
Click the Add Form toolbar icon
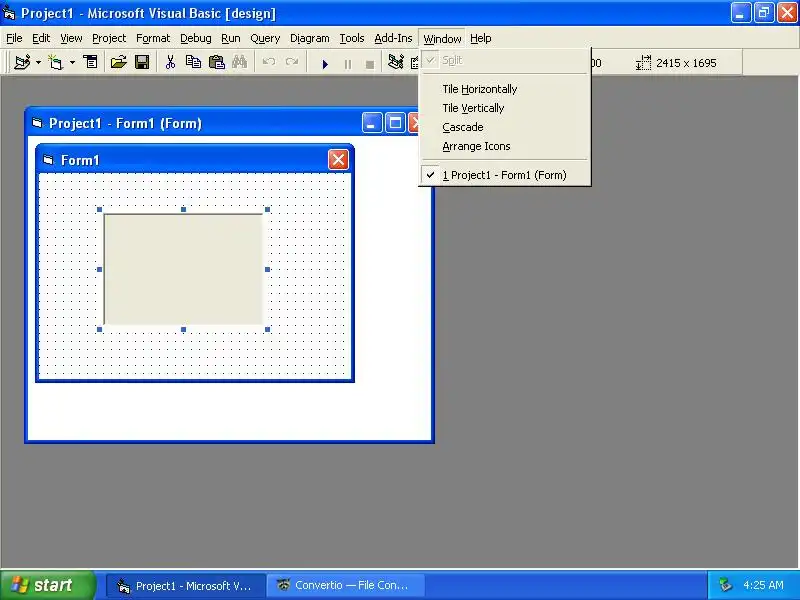[55, 62]
